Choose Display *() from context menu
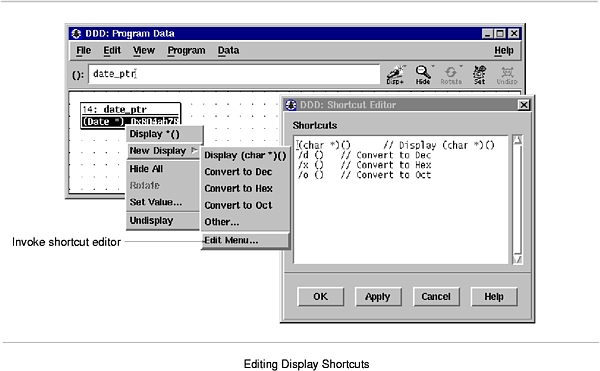Screen dimensions: 600x371 coord(165,134)
